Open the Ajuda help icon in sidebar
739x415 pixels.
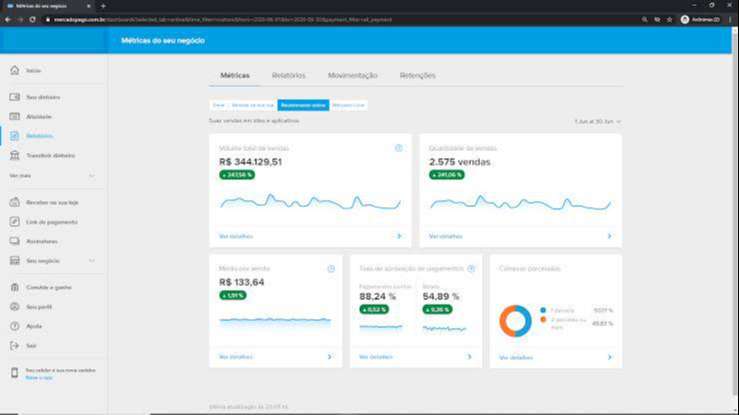point(14,326)
